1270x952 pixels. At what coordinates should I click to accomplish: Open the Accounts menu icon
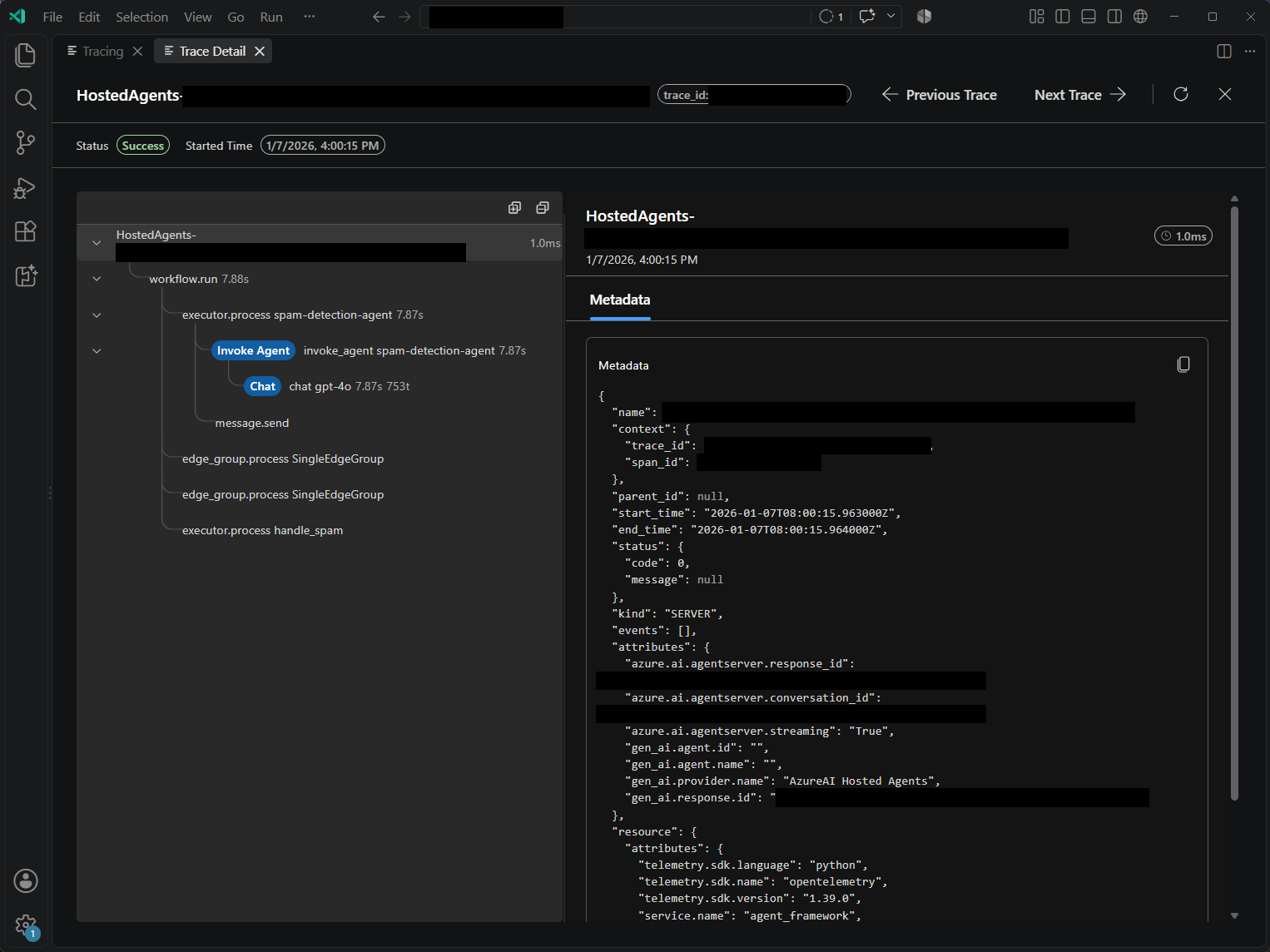click(x=26, y=880)
